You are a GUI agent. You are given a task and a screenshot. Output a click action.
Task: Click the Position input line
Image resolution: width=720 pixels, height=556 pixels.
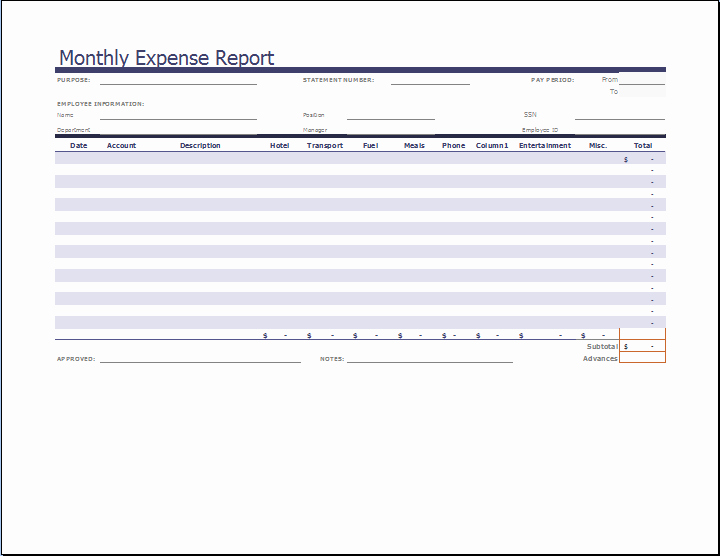pos(390,115)
